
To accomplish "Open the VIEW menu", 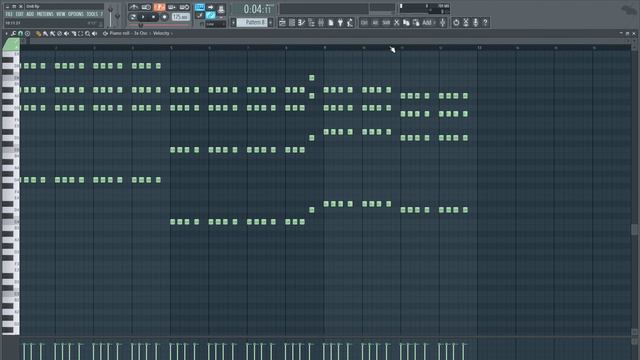I will pyautogui.click(x=60, y=14).
